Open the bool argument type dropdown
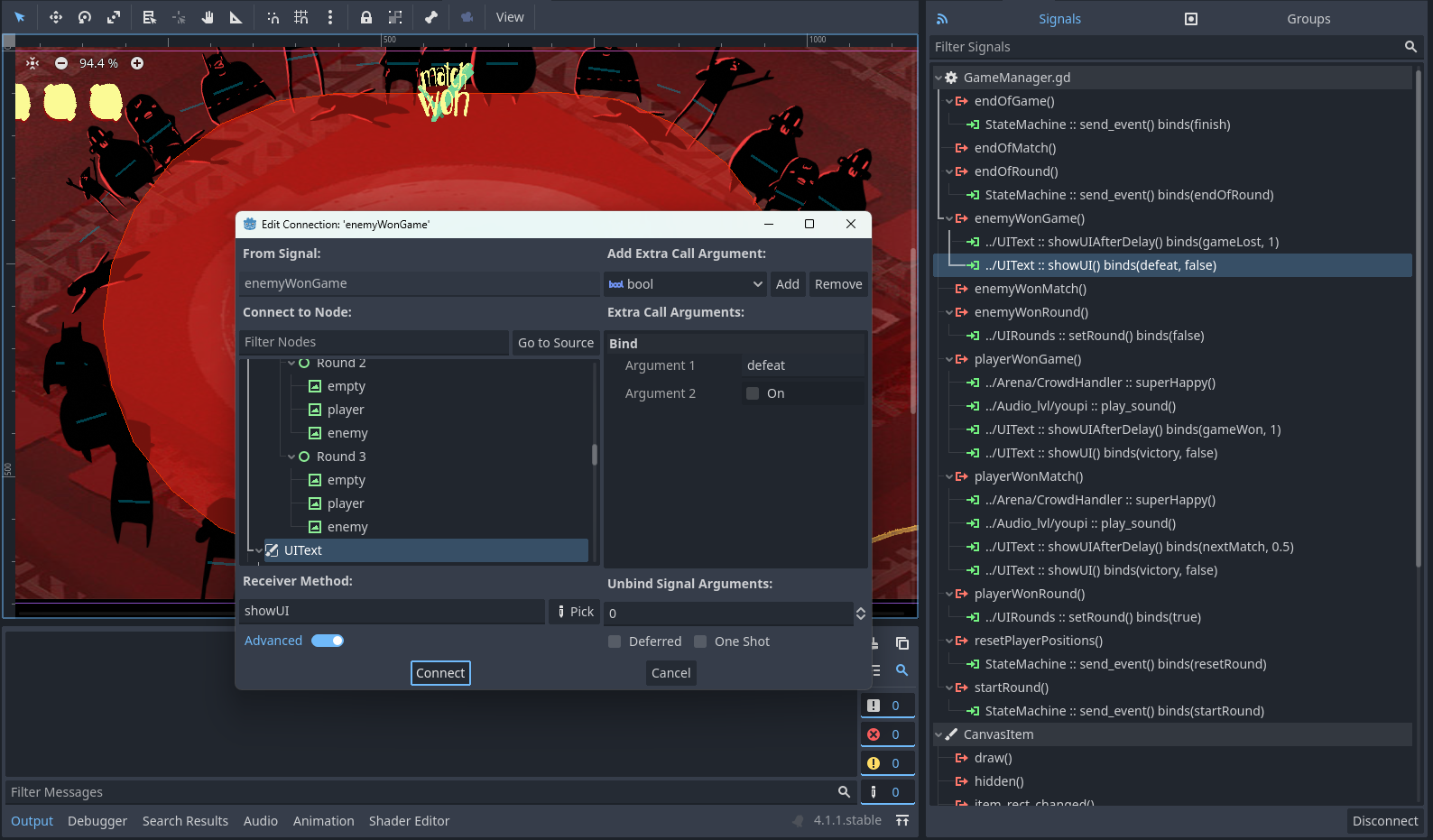 click(686, 284)
